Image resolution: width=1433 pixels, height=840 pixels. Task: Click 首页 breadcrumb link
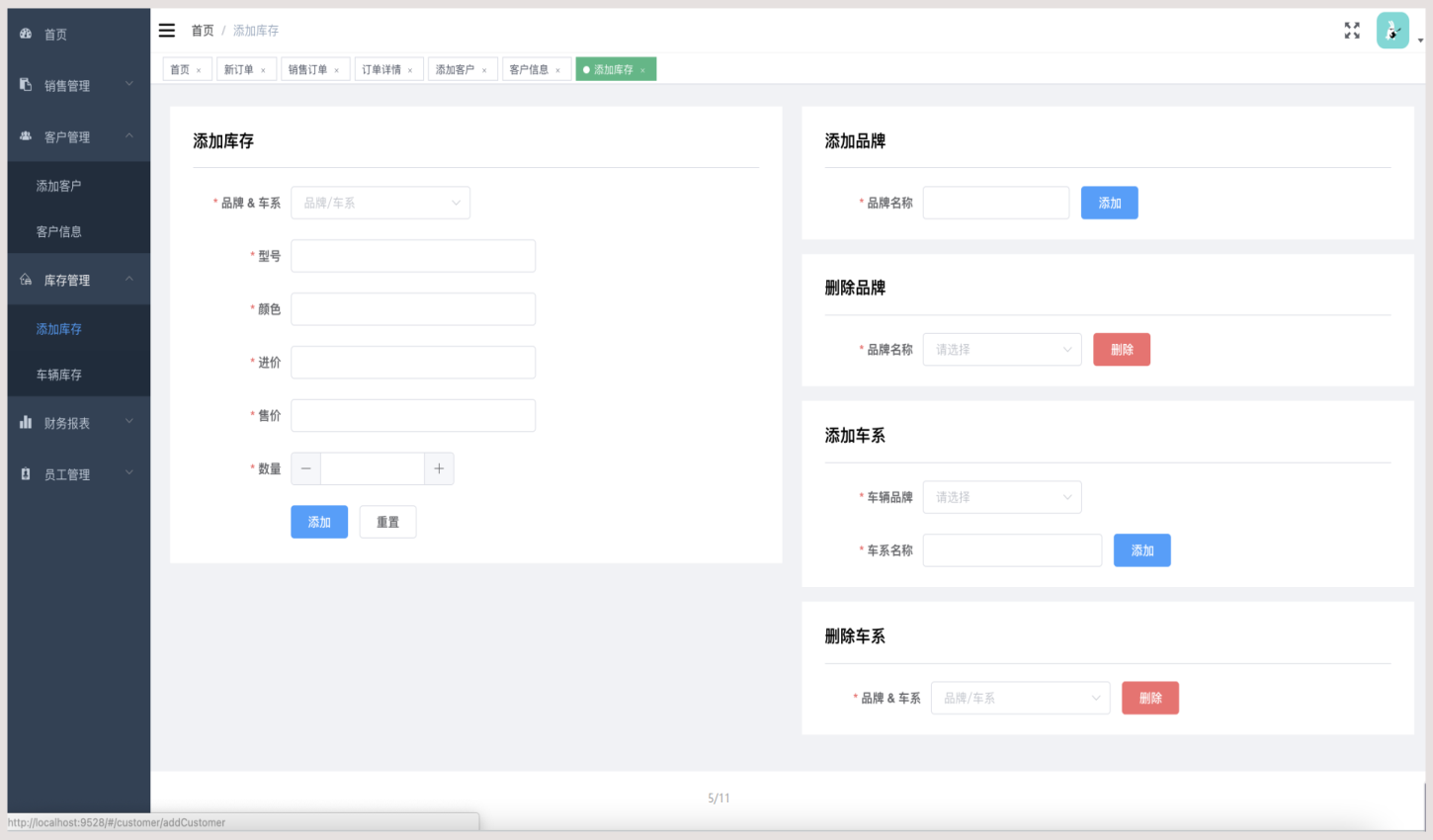point(203,31)
